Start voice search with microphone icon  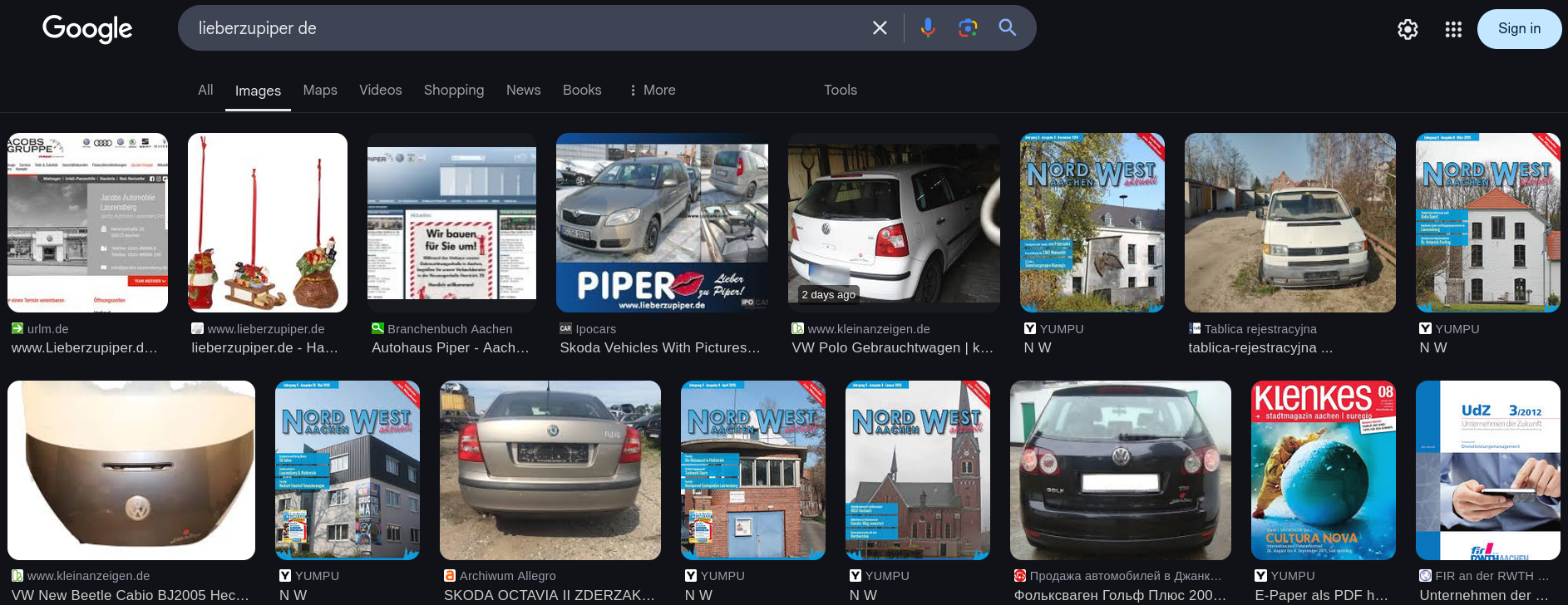tap(928, 28)
